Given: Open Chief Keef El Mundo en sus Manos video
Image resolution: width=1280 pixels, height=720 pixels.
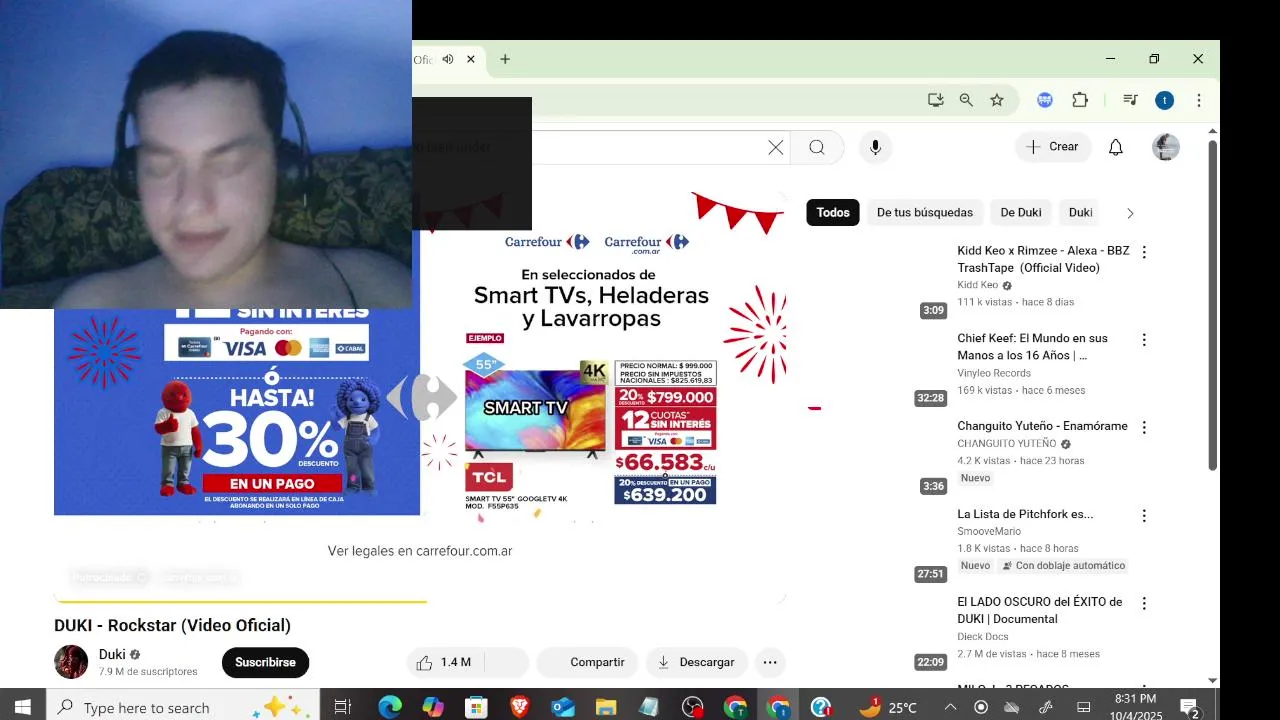Looking at the screenshot, I should click(x=1032, y=347).
